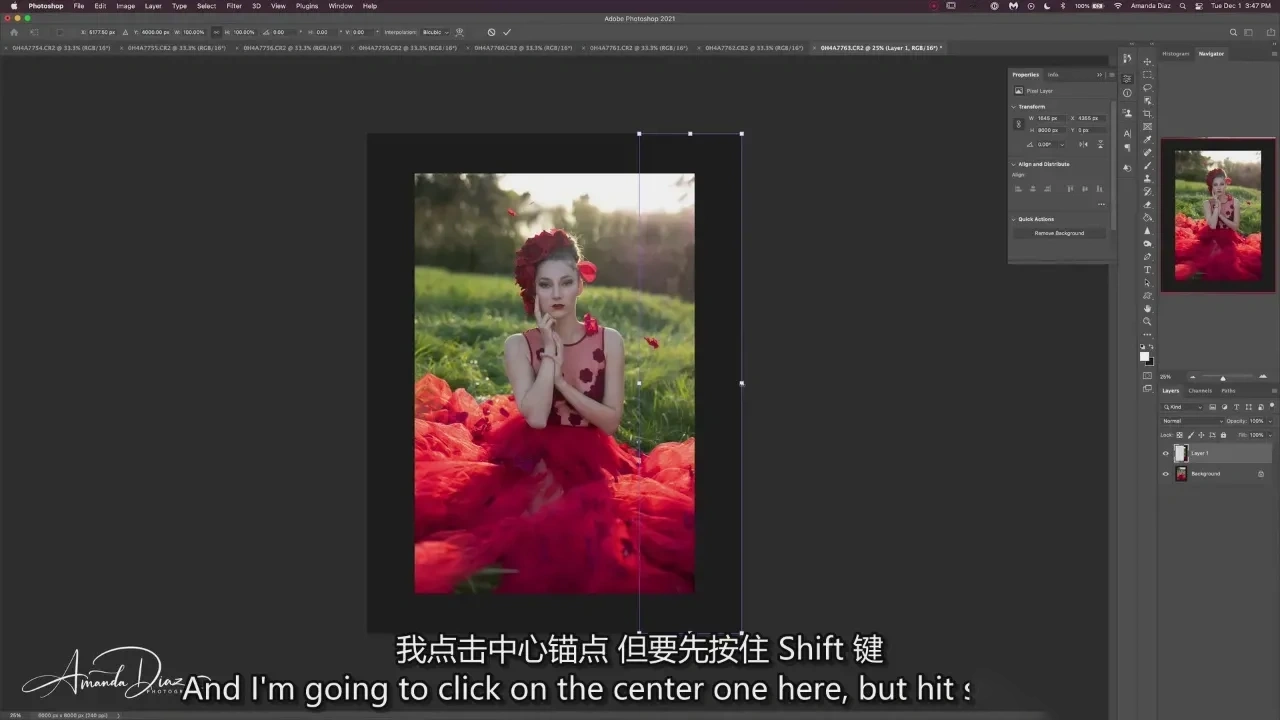
Task: Flip vertical in Properties Transform section
Action: coord(1101,144)
